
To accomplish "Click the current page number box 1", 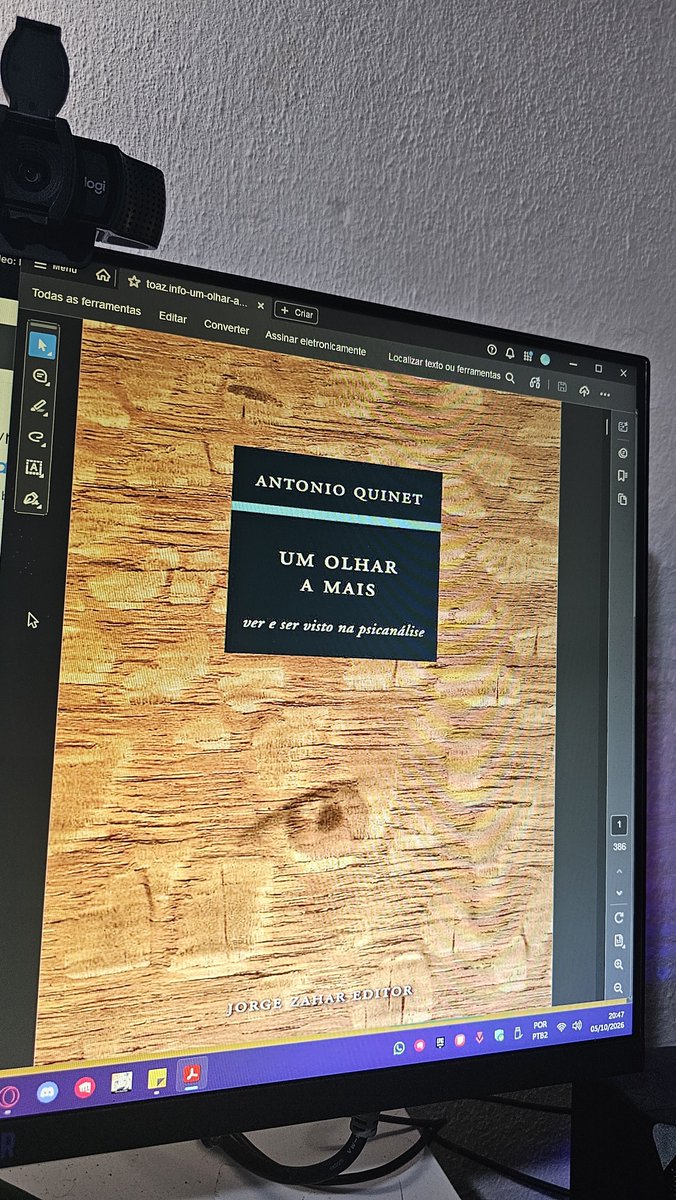I will pyautogui.click(x=619, y=825).
